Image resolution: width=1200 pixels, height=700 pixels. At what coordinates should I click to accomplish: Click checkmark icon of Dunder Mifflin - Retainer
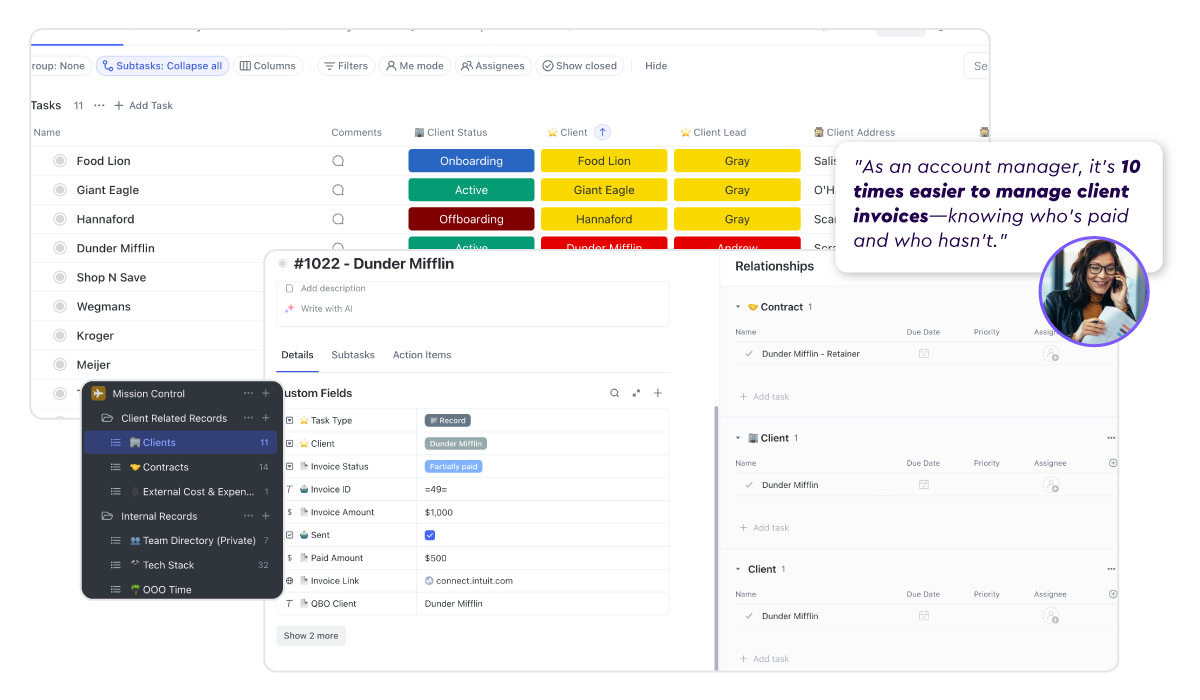[749, 354]
